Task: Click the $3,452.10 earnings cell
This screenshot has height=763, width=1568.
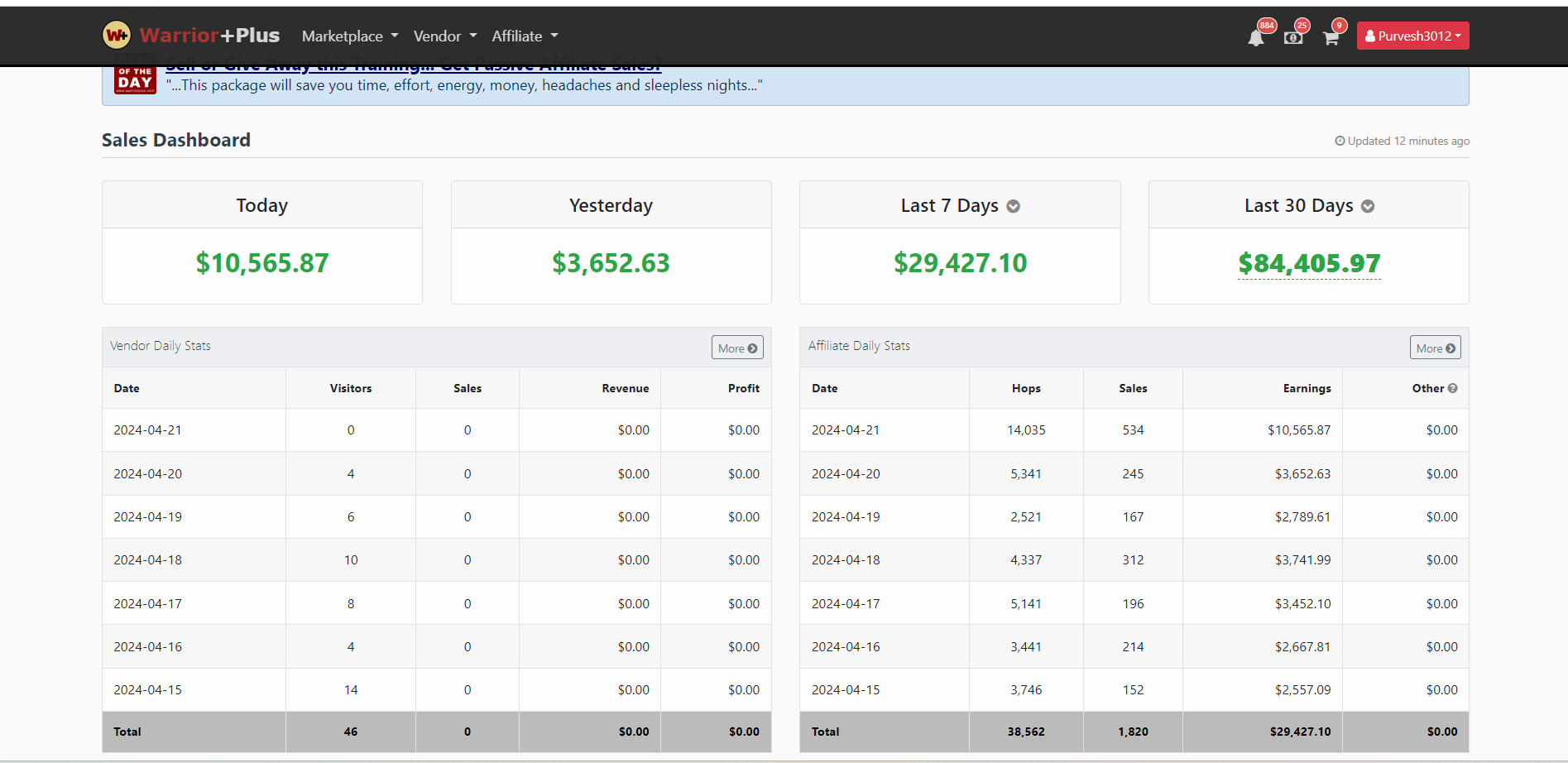Action: click(x=1302, y=604)
